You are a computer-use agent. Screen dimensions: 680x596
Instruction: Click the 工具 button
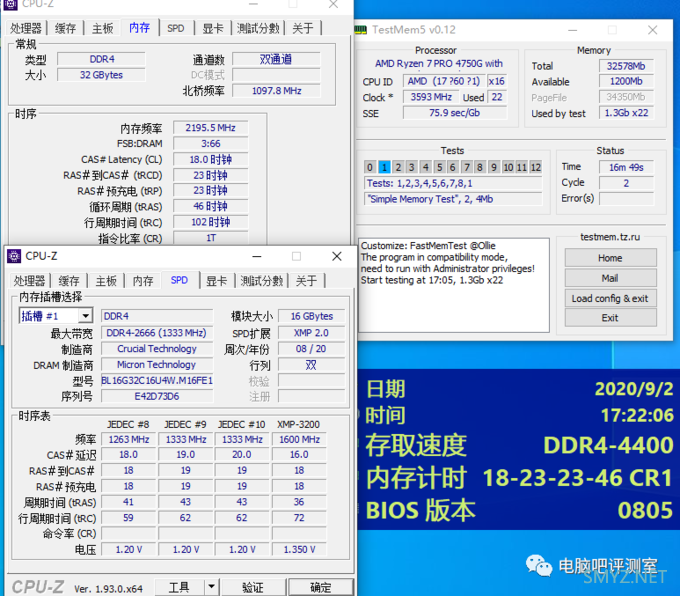[179, 587]
